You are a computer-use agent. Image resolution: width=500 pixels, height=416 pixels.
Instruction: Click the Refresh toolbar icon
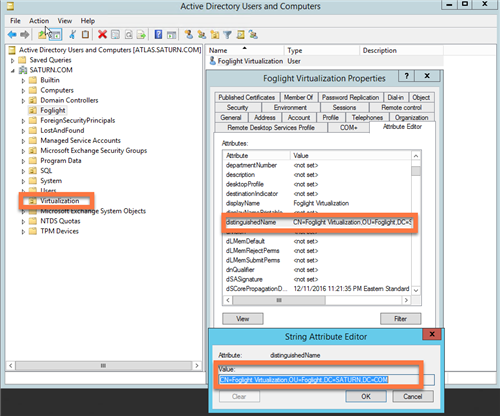[129, 34]
